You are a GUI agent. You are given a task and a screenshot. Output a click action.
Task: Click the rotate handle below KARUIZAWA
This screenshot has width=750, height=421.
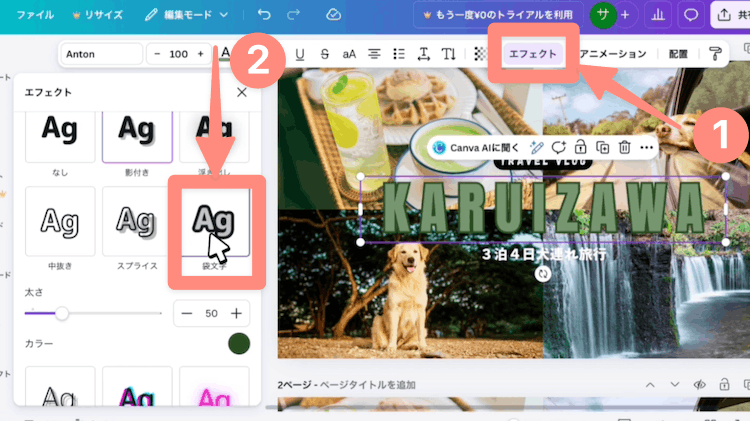pyautogui.click(x=543, y=274)
